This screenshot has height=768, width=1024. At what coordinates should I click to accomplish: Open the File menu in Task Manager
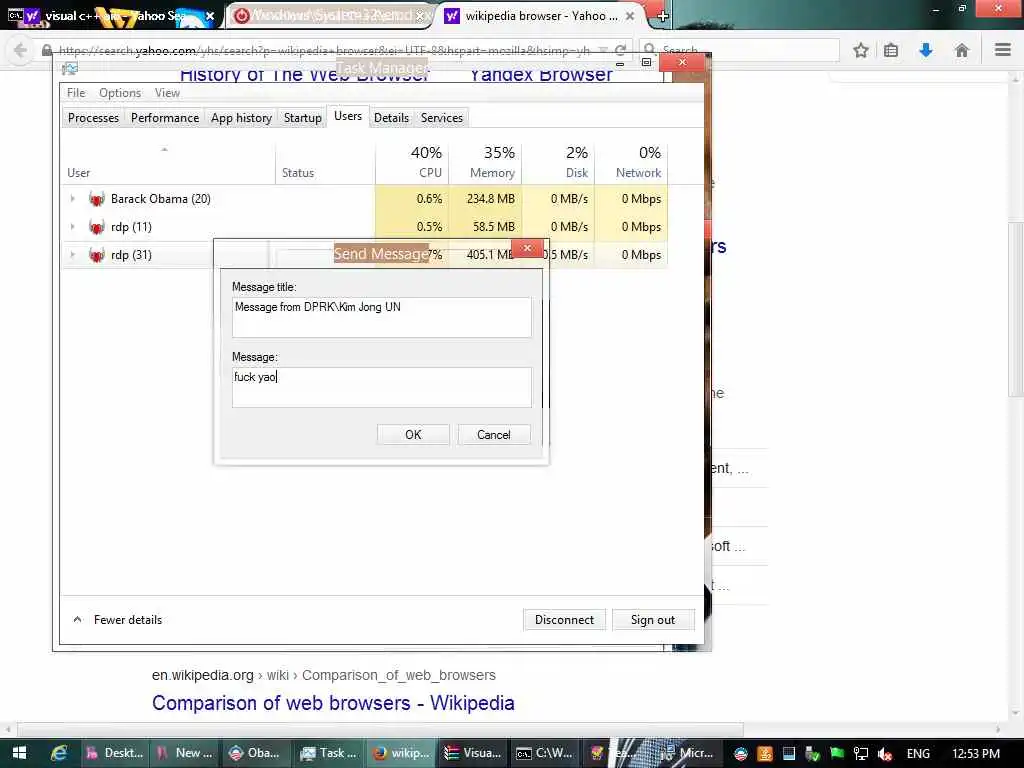76,93
